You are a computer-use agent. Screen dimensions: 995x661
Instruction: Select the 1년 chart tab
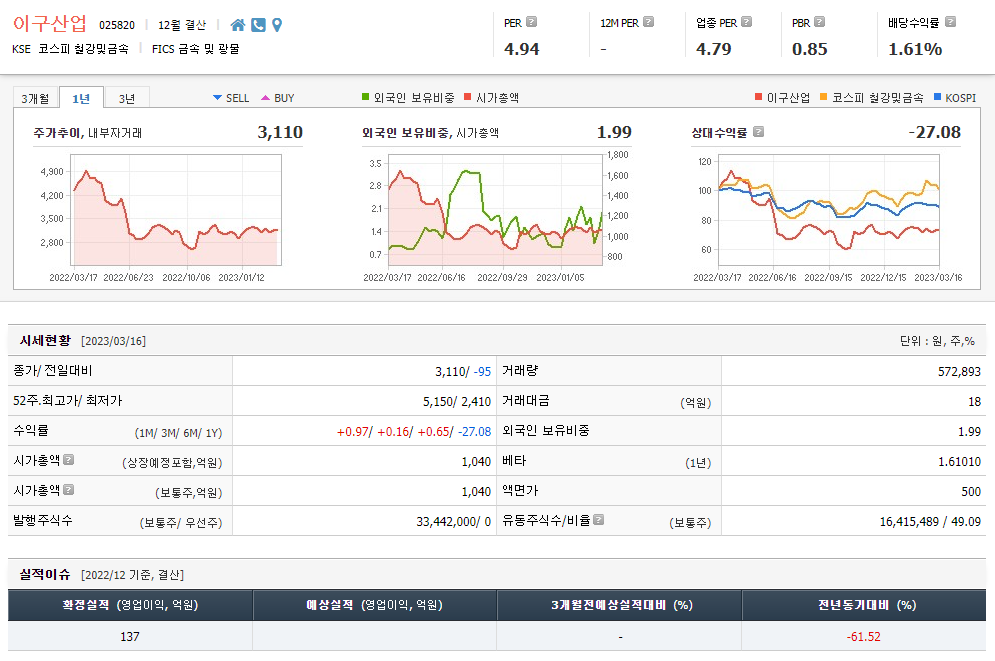pos(81,98)
